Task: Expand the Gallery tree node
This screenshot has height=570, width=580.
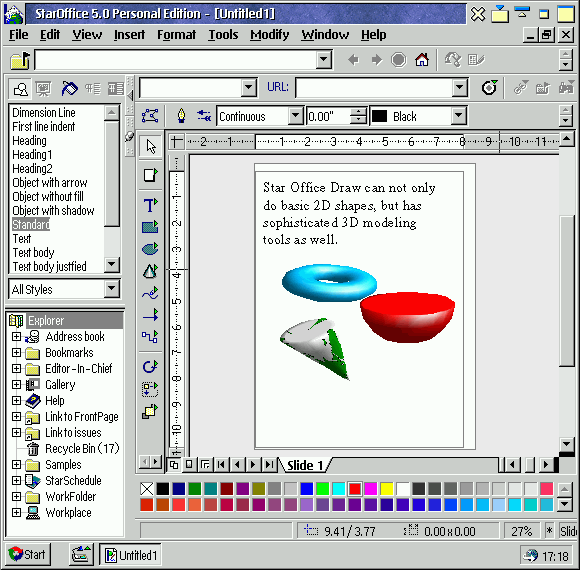Action: [16, 385]
